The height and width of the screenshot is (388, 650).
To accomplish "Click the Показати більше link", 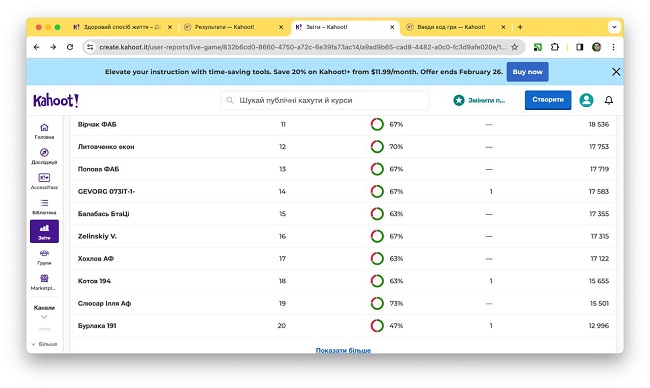I will pos(343,350).
